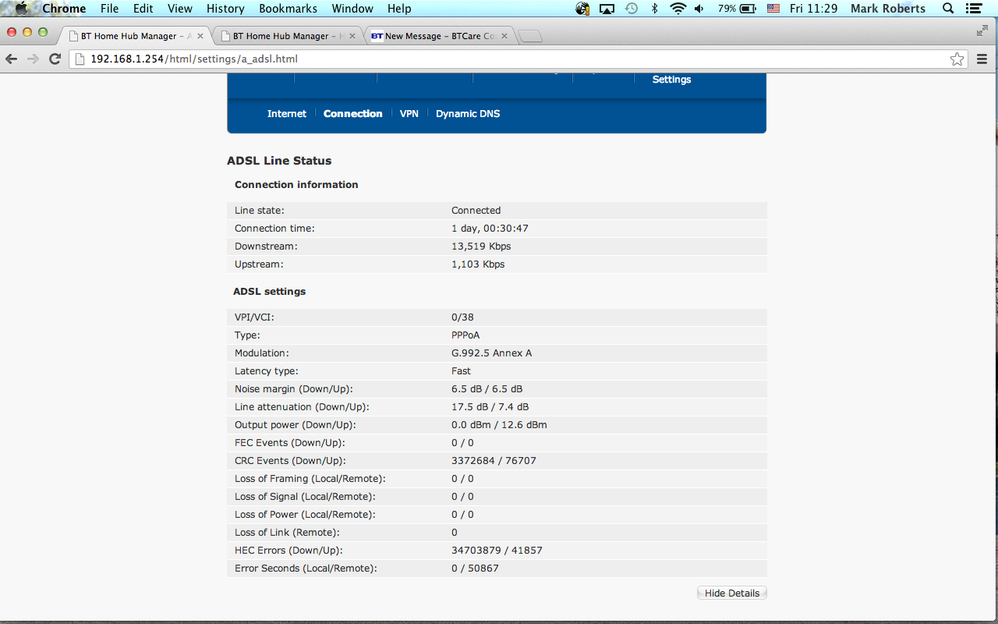This screenshot has height=624, width=998.
Task: Open the Chrome application menu
Action: [64, 9]
